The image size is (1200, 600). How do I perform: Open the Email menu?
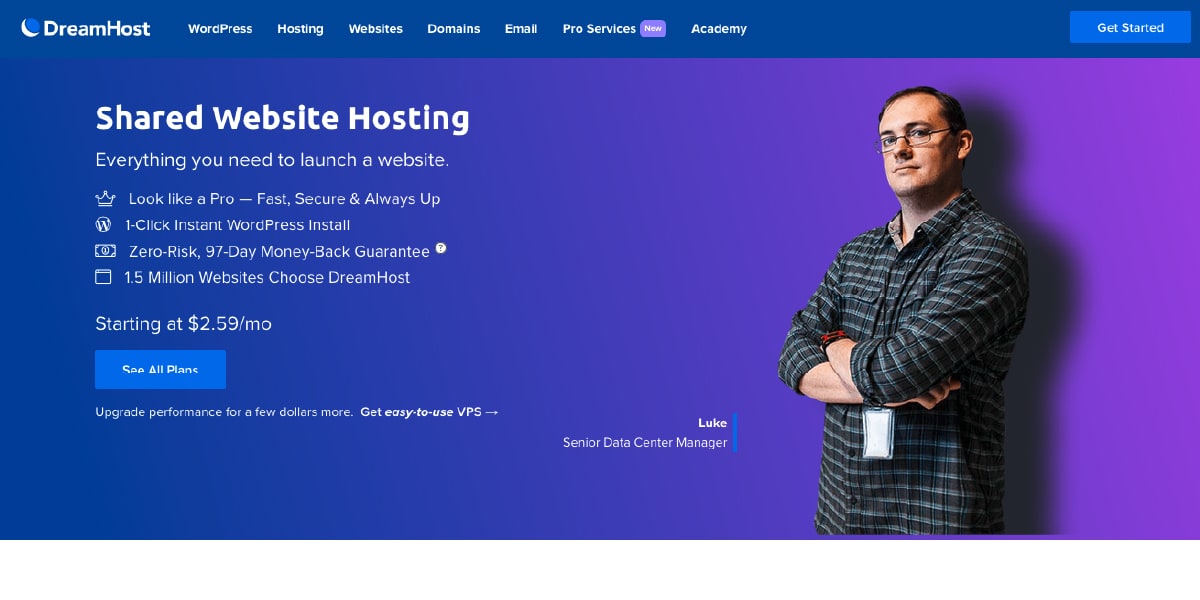[x=521, y=29]
